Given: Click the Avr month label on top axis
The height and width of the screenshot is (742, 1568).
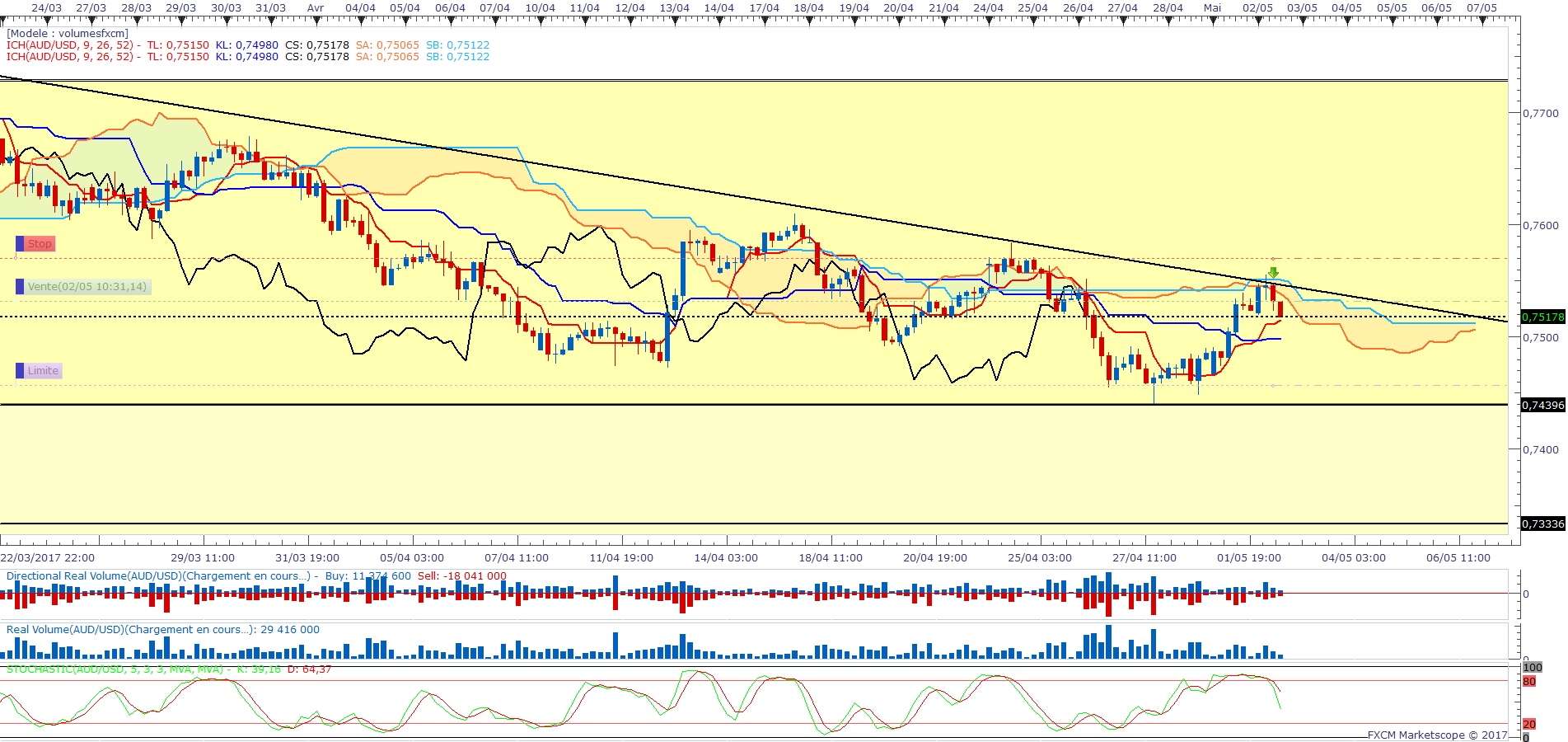Looking at the screenshot, I should pyautogui.click(x=316, y=7).
